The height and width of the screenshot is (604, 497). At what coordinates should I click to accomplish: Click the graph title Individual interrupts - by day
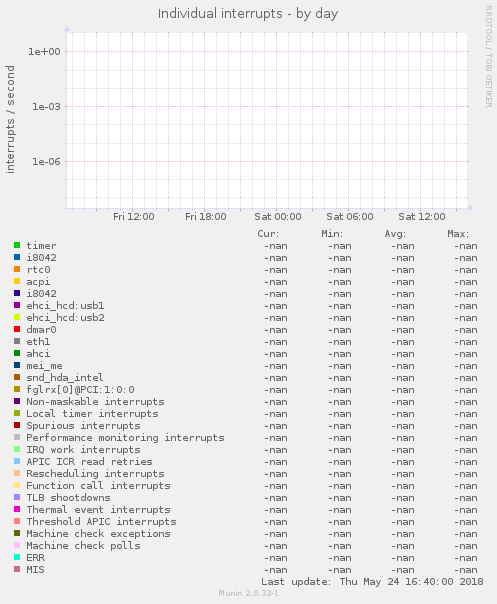click(248, 14)
